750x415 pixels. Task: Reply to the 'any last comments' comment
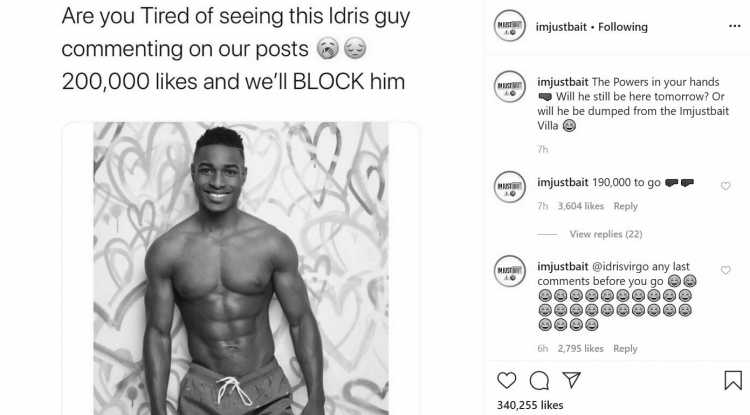626,349
